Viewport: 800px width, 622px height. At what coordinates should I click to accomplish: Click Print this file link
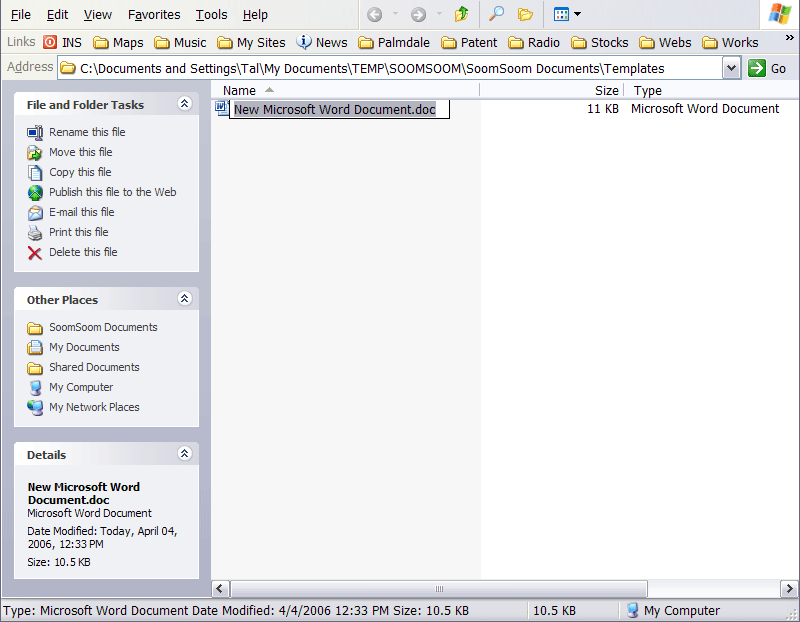point(79,232)
